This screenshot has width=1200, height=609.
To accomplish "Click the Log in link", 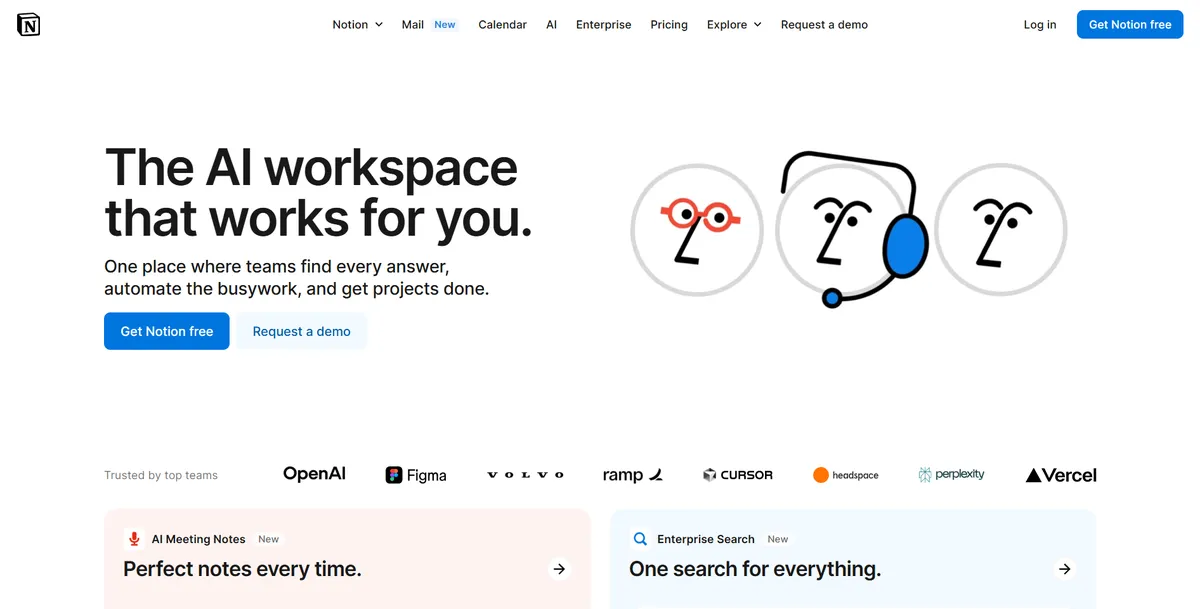I will [1040, 25].
